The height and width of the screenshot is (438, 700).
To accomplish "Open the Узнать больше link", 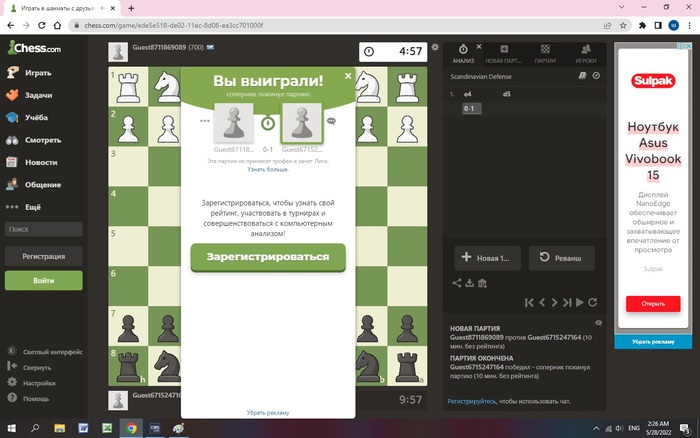I will tap(268, 169).
